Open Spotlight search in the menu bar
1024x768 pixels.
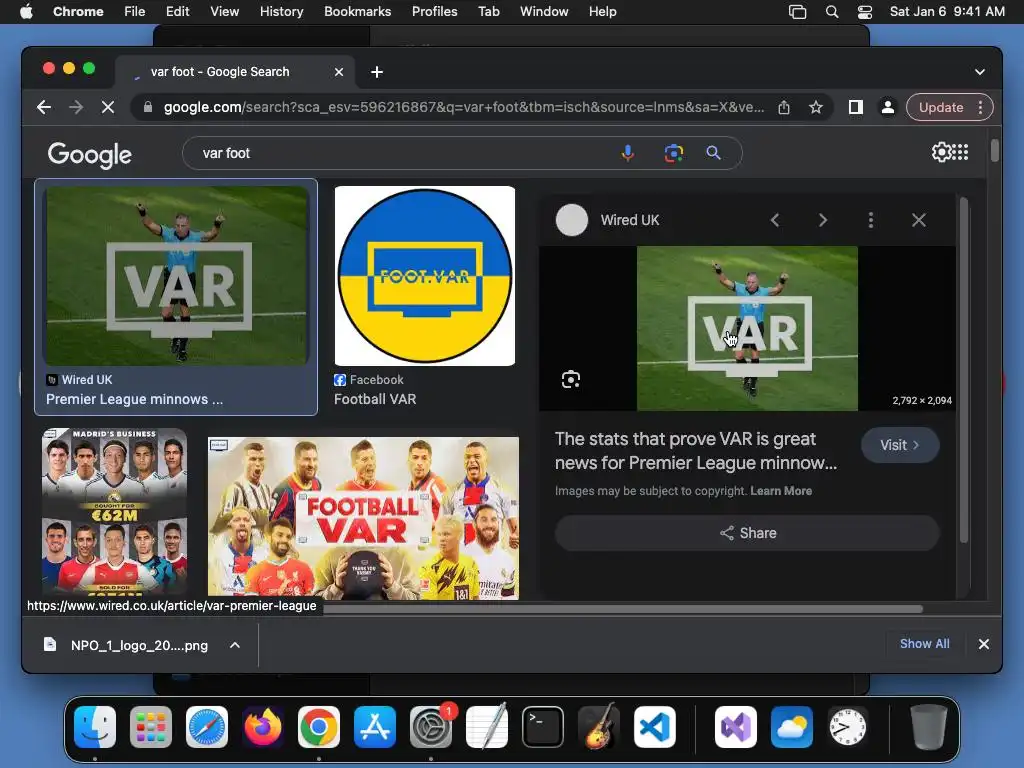point(831,11)
